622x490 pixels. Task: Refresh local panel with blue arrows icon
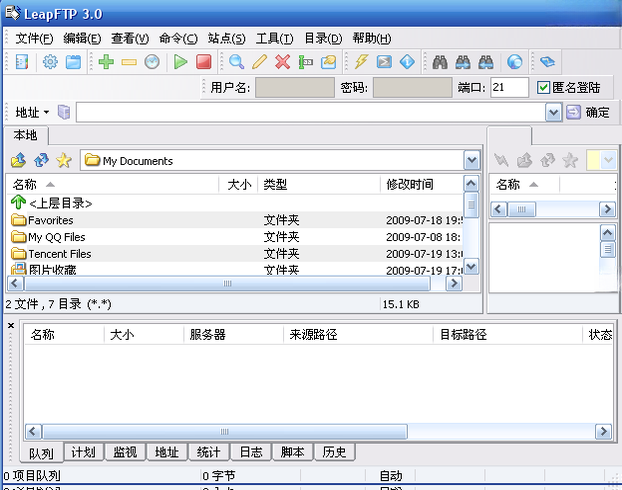click(41, 160)
